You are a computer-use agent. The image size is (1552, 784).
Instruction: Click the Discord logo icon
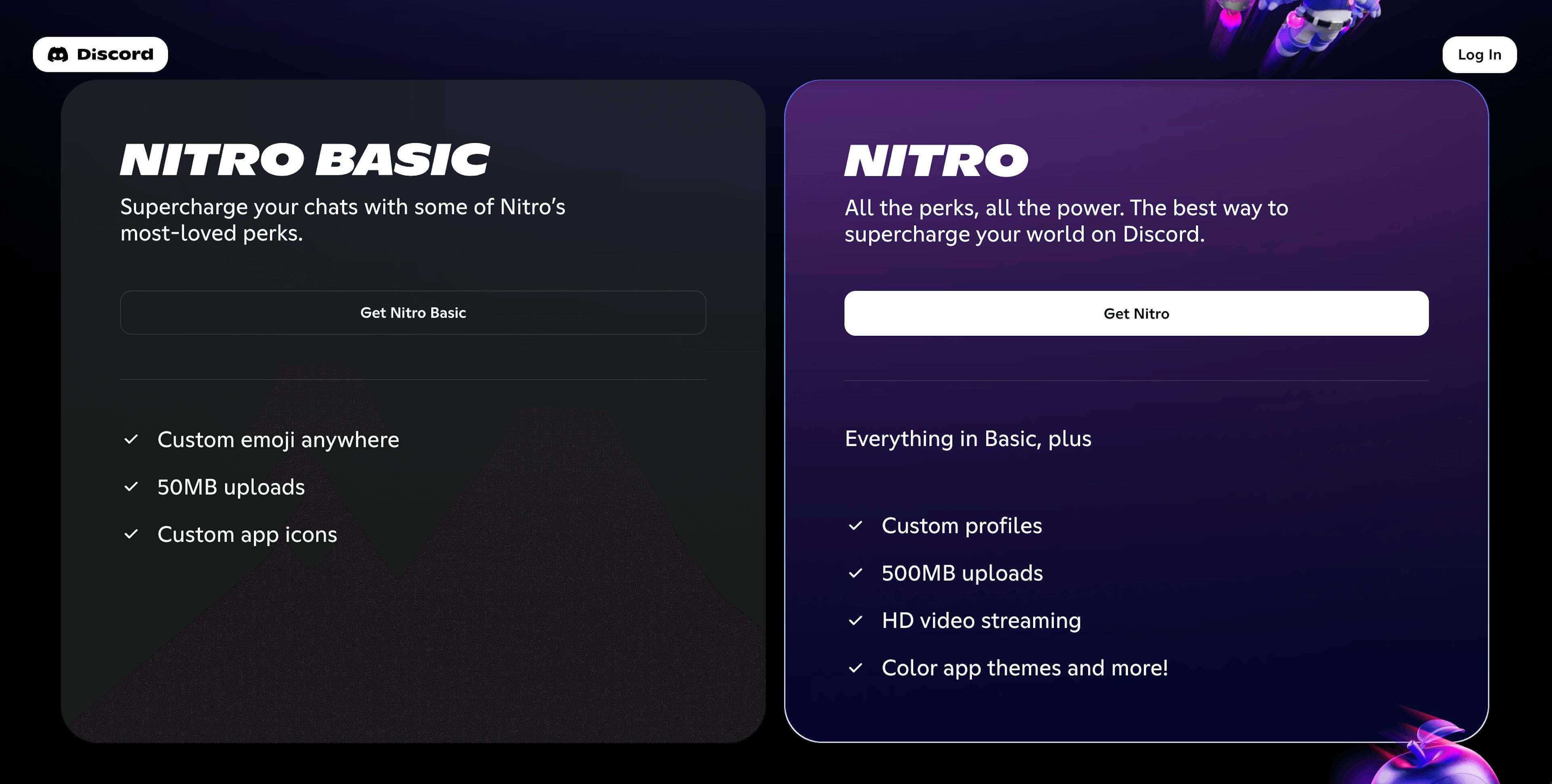58,54
